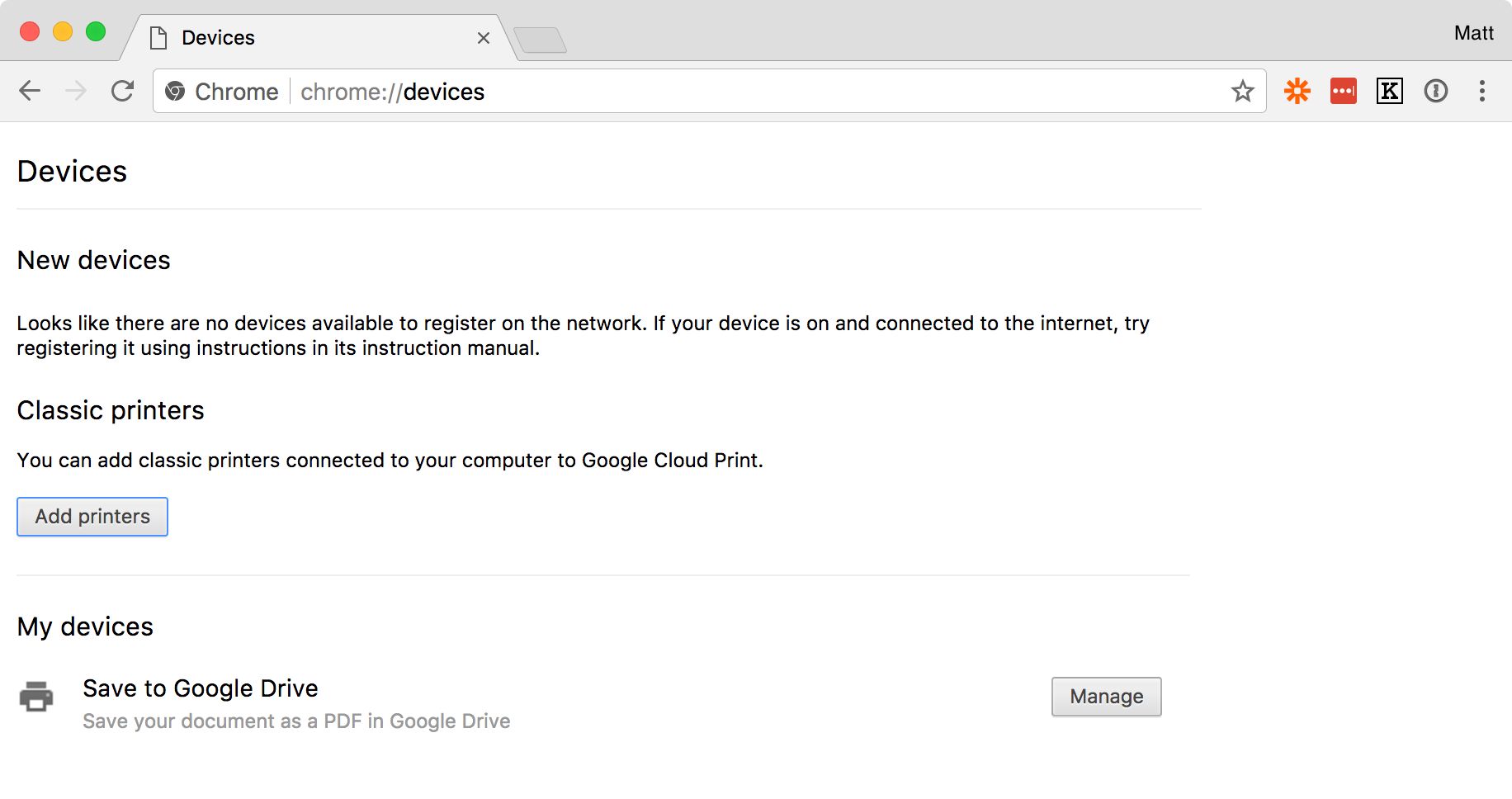Bookmark this page with the star icon

[x=1242, y=91]
